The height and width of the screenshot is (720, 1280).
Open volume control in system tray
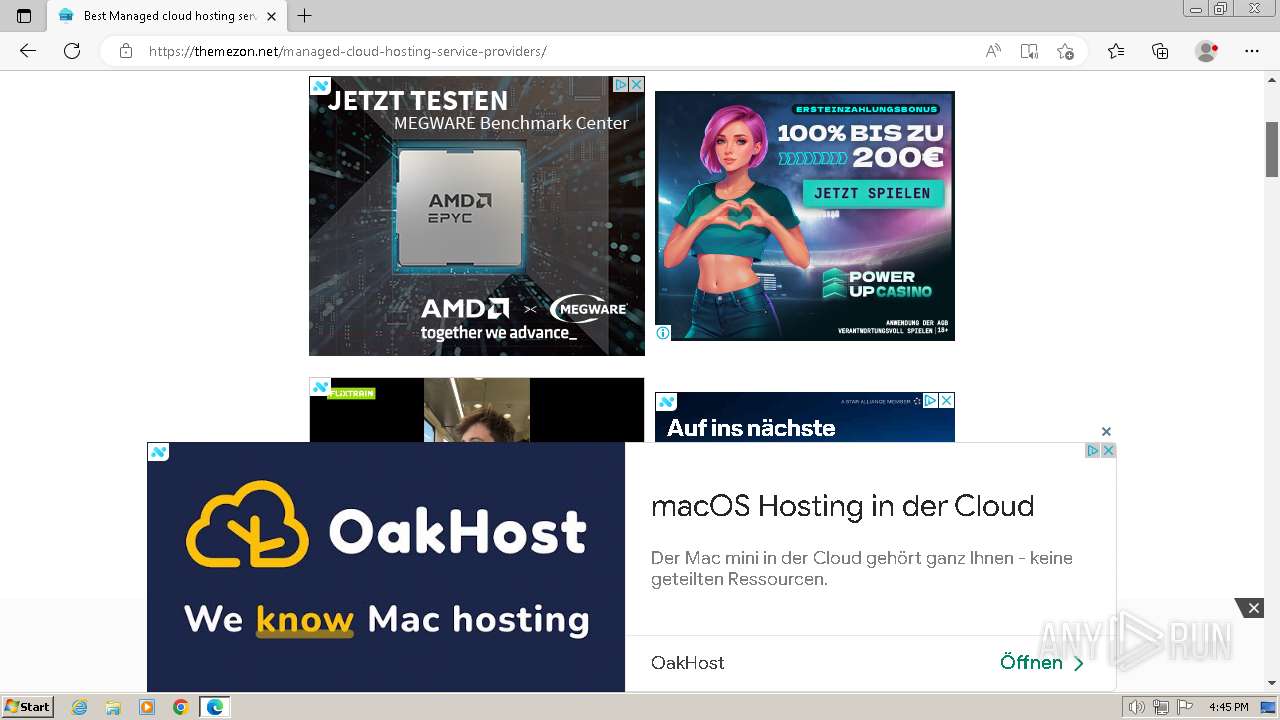click(1137, 707)
